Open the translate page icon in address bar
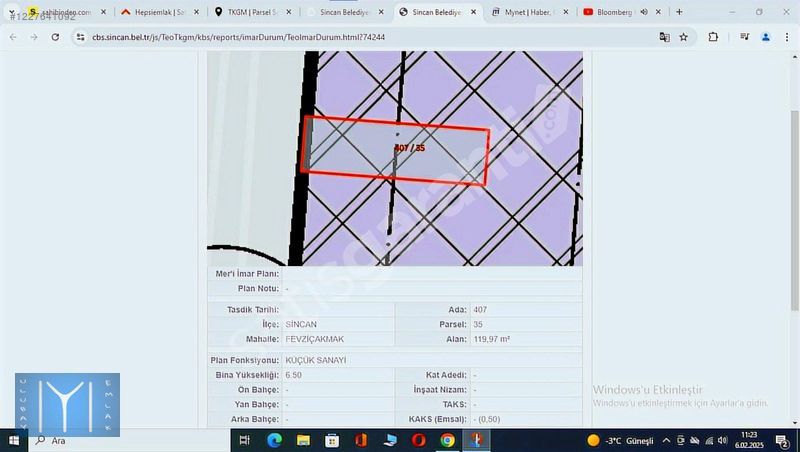 coord(664,37)
